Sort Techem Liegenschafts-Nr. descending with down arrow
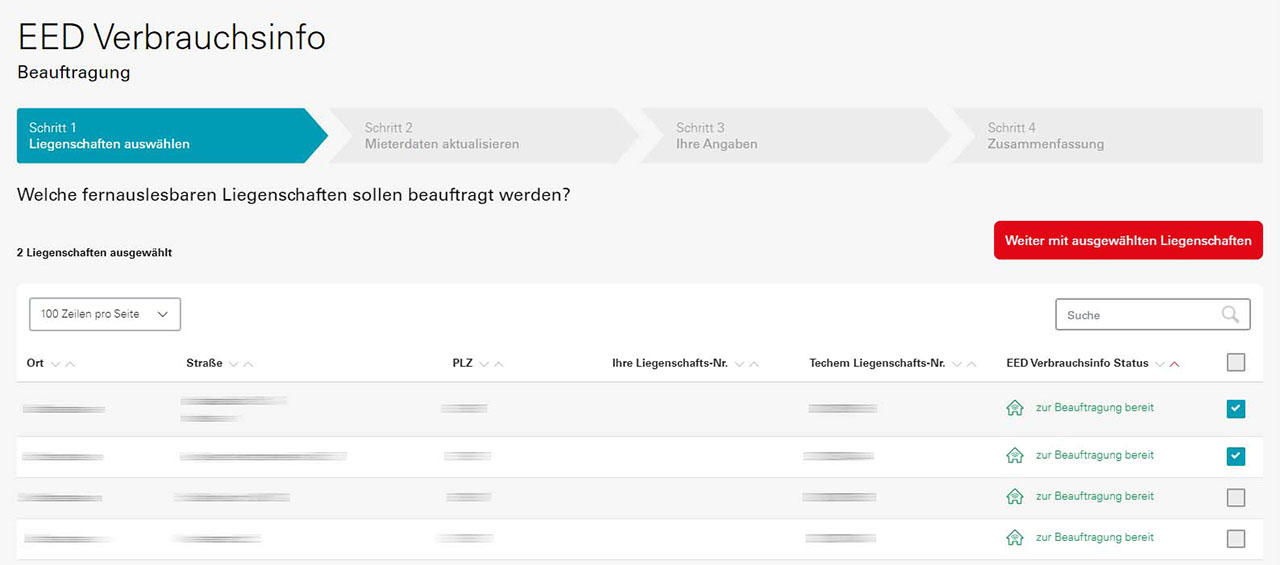This screenshot has height=565, width=1280. 957,364
